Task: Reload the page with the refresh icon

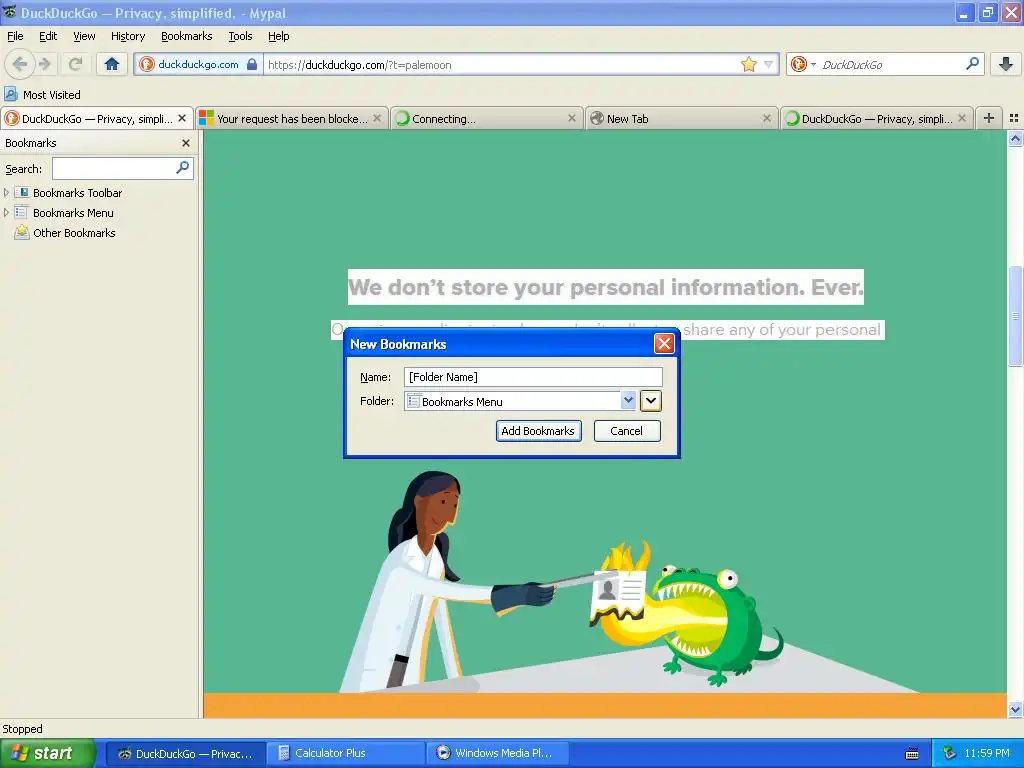Action: pos(75,64)
